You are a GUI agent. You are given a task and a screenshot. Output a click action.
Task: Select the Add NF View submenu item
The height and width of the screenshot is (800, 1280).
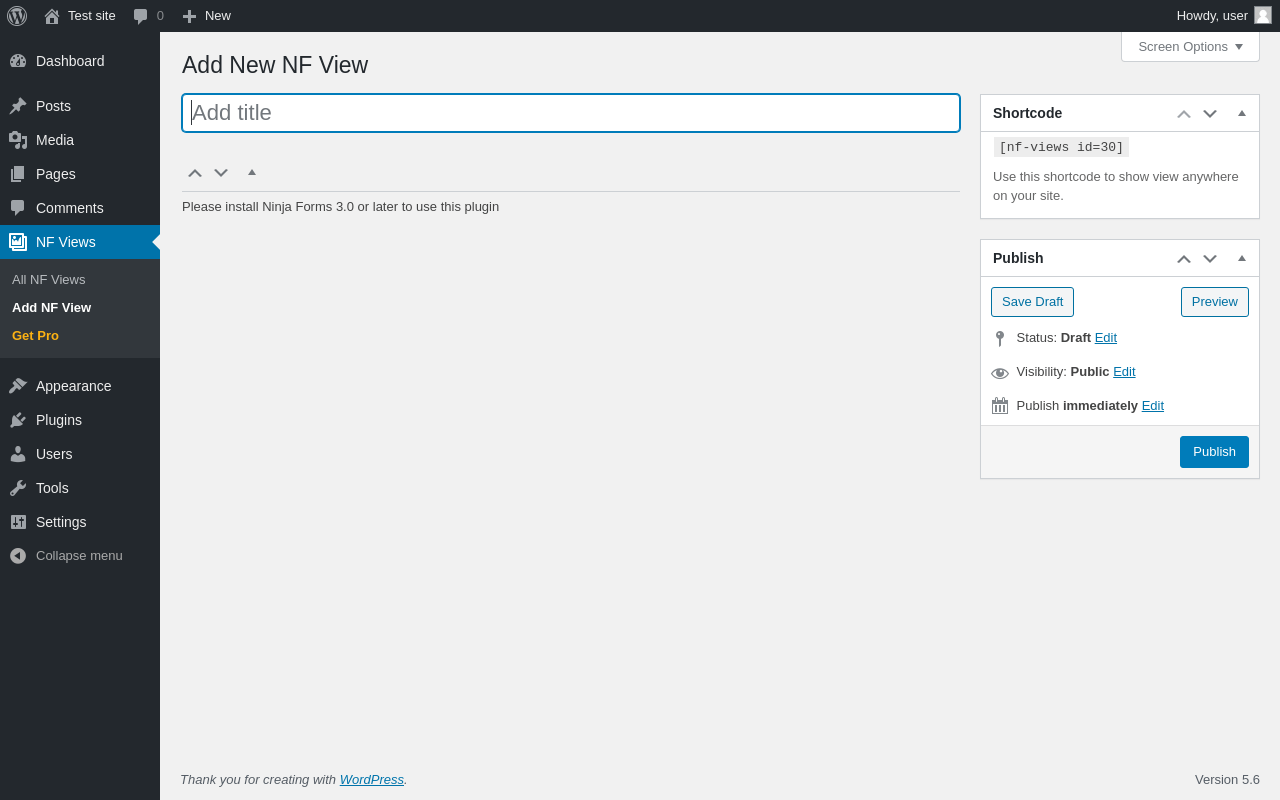click(51, 308)
